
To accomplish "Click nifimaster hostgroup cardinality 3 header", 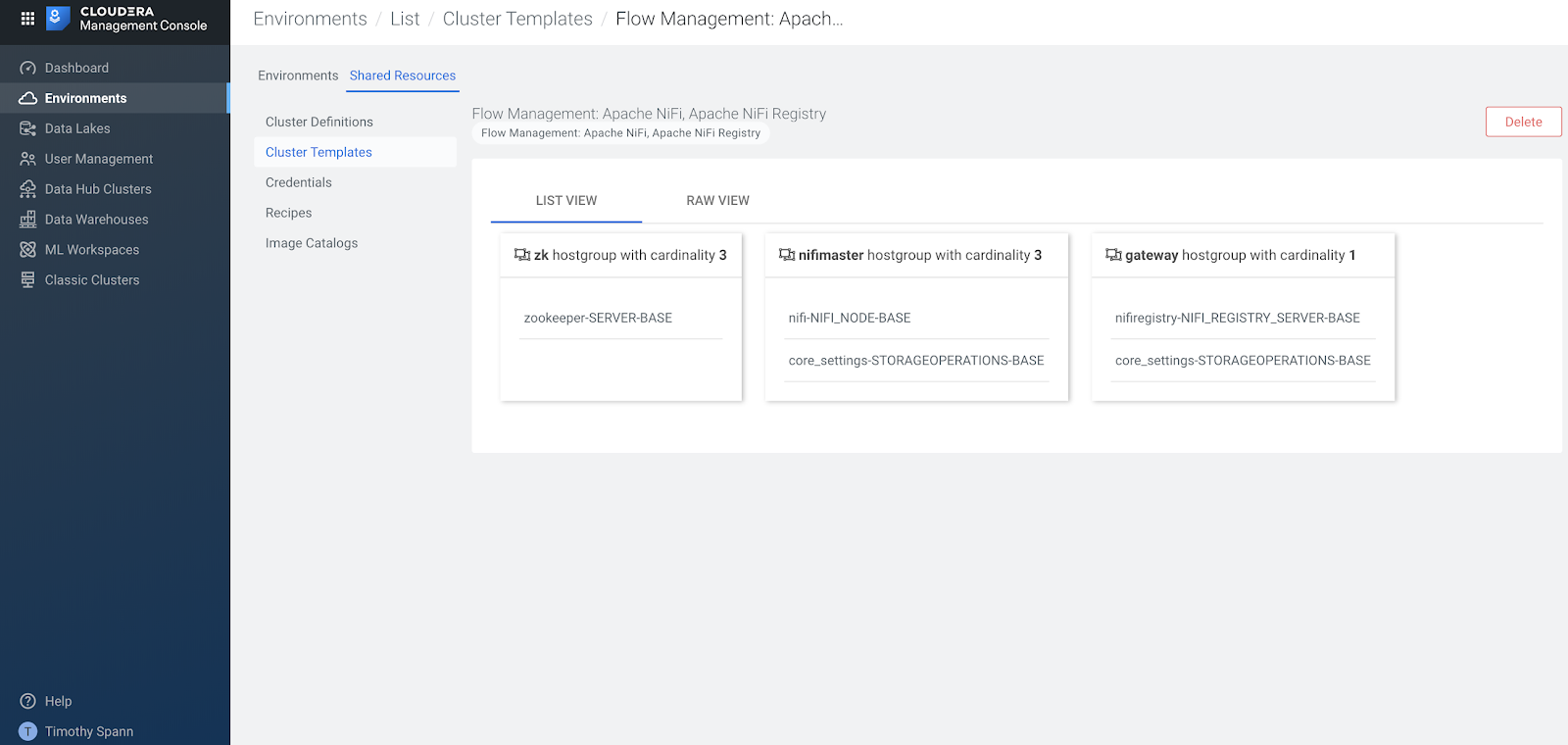I will coord(916,255).
